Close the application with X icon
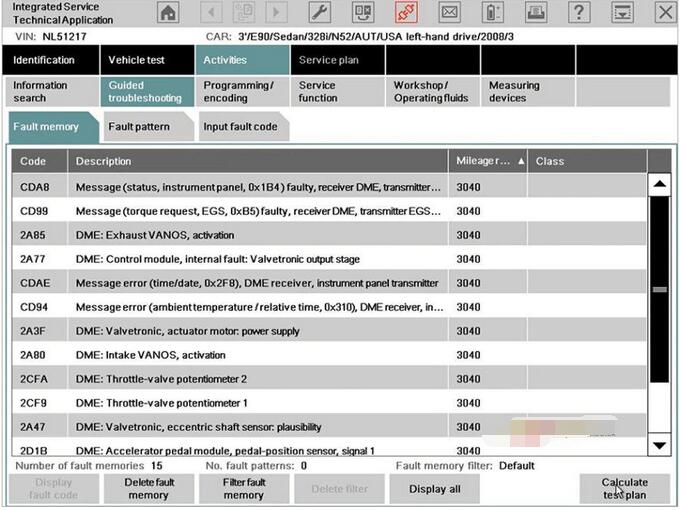This screenshot has height=510, width=684. 665,13
